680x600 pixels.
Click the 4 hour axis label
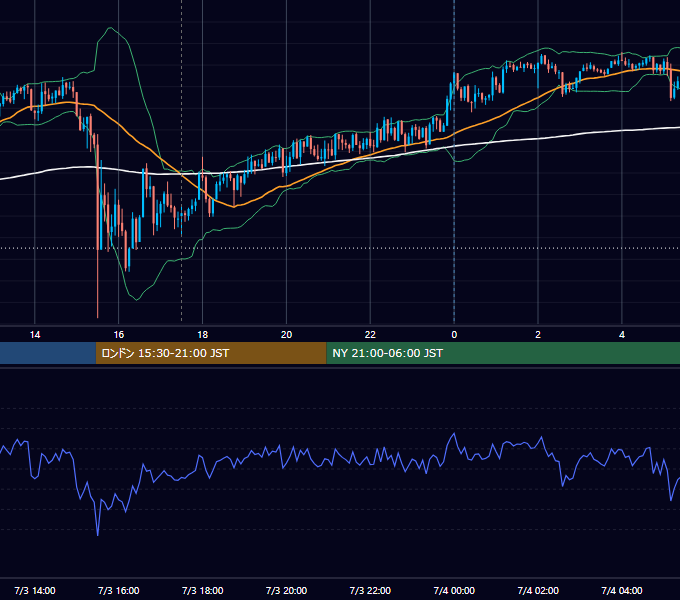point(622,335)
